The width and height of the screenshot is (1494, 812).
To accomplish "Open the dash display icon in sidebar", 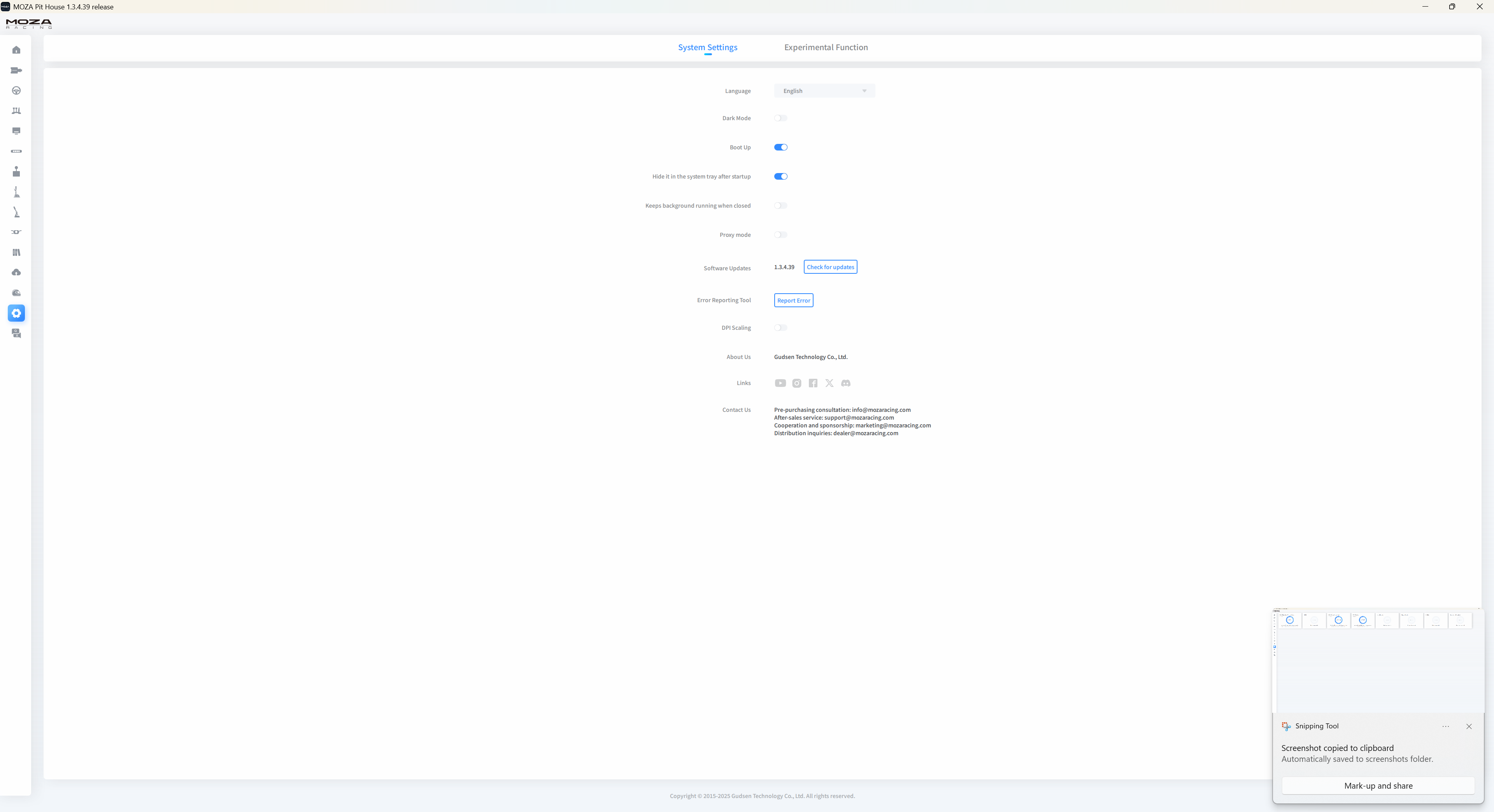I will coord(16,131).
